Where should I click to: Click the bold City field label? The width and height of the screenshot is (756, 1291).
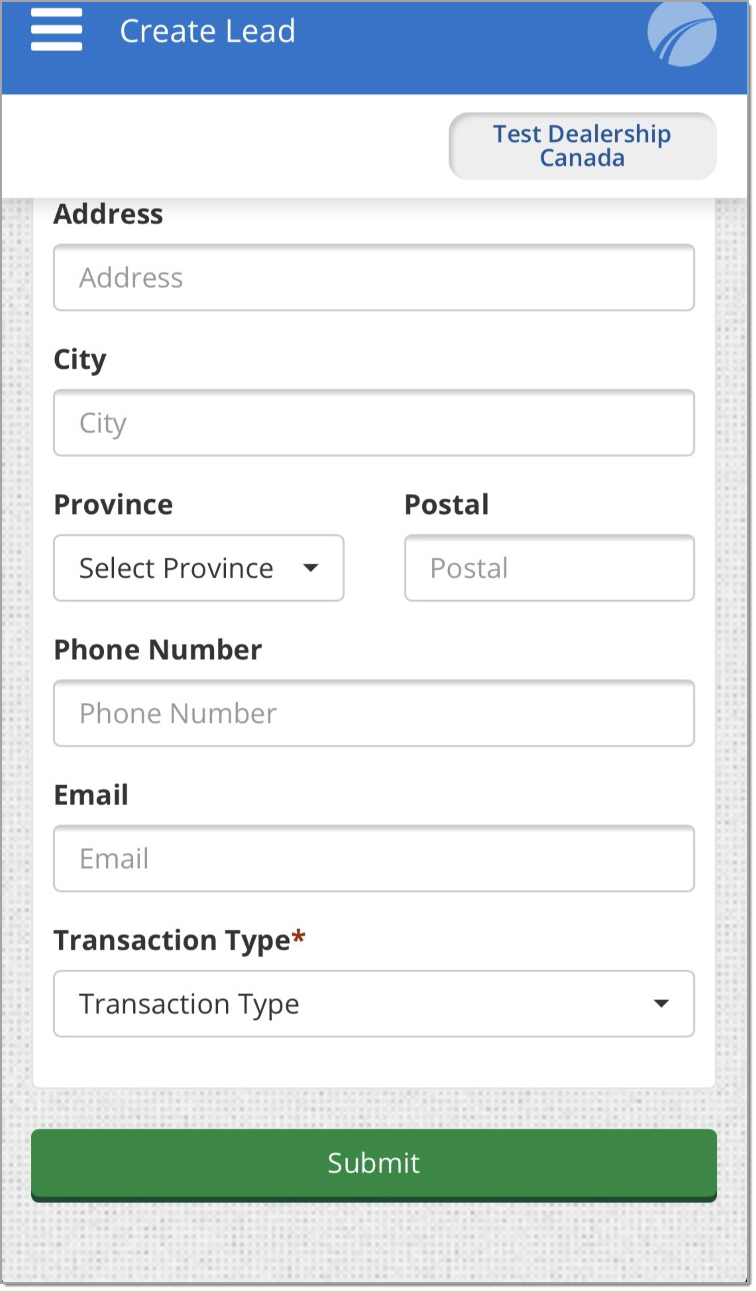tap(80, 360)
